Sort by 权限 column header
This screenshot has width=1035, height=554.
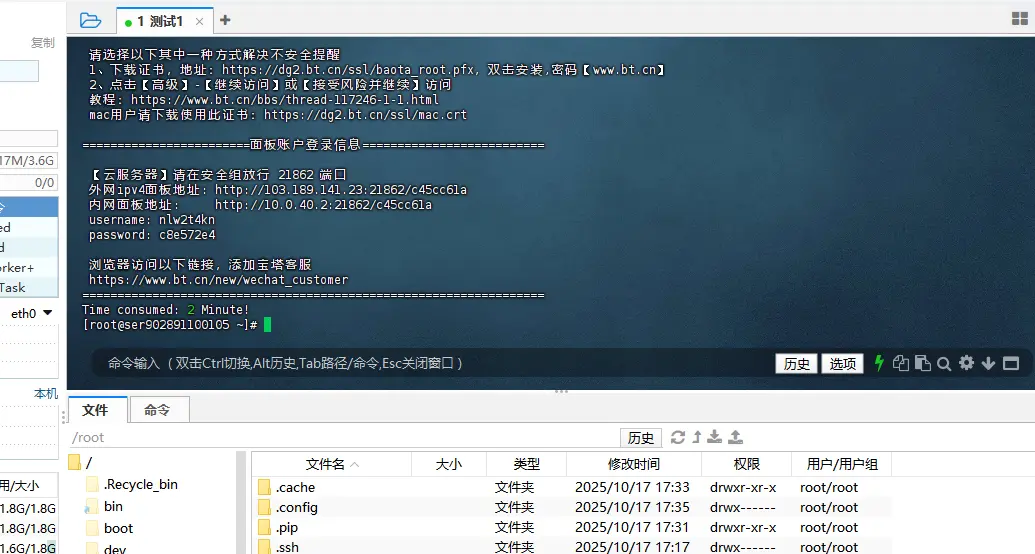click(747, 464)
